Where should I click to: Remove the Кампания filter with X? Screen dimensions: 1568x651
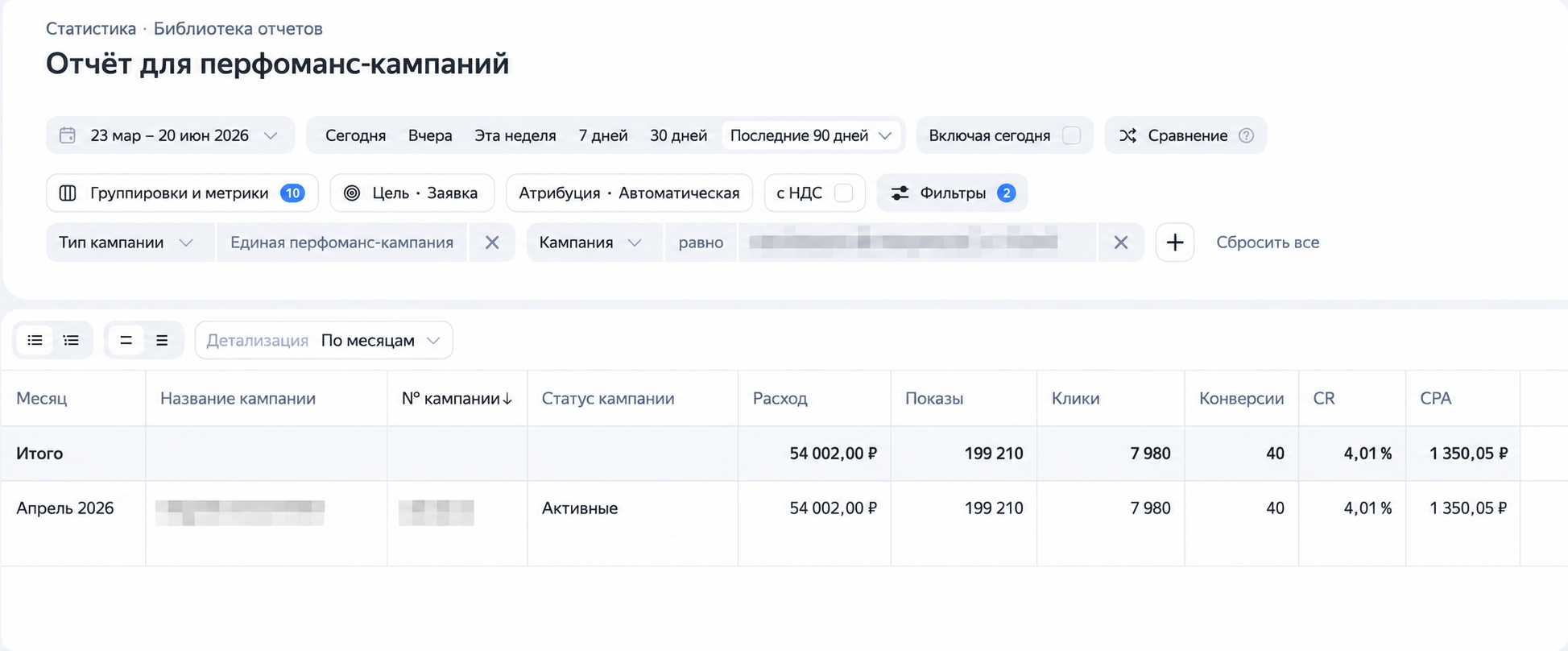(x=1120, y=243)
